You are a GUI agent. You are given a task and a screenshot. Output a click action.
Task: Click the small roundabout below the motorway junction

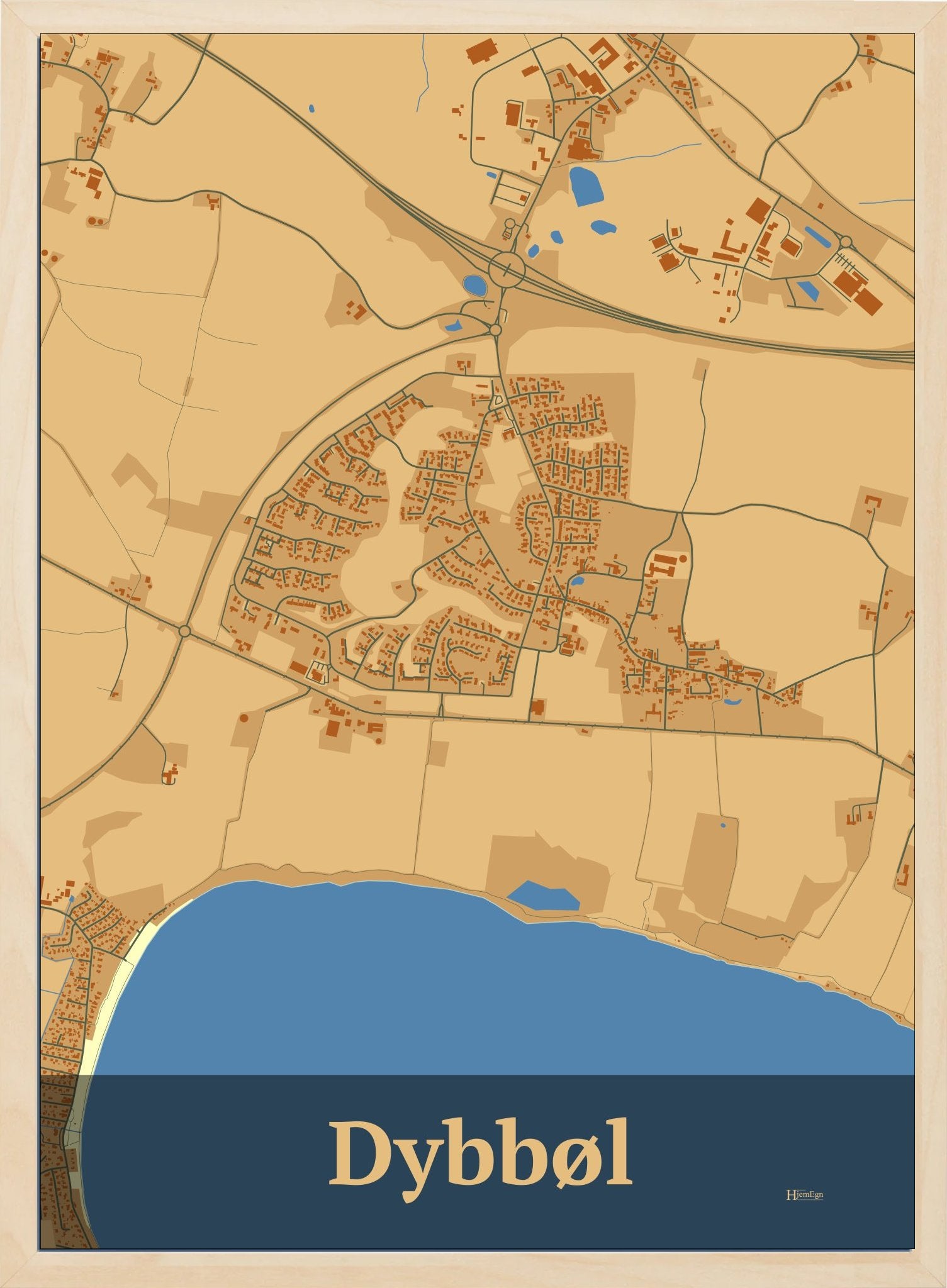coord(495,330)
